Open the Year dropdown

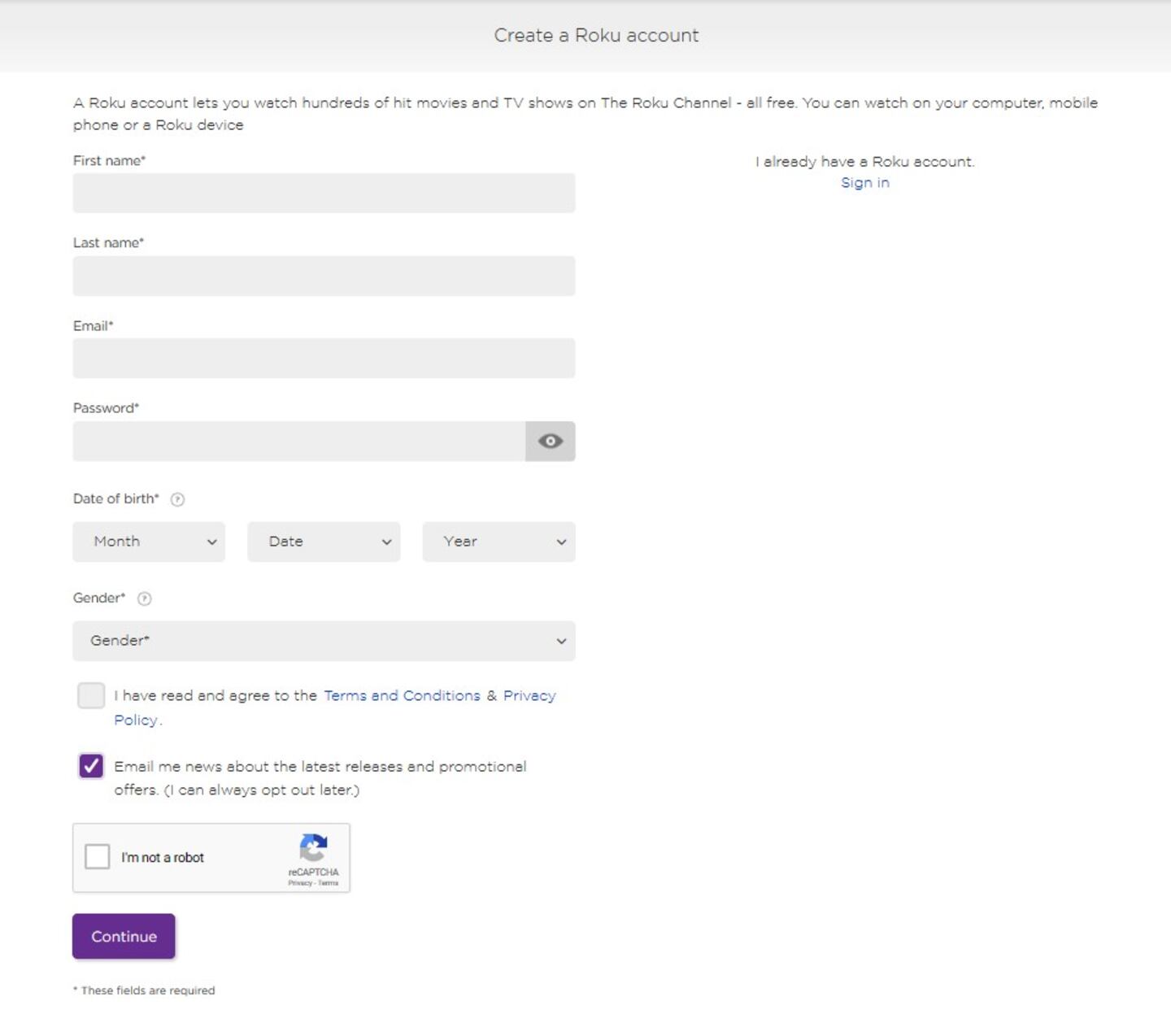[x=498, y=542]
